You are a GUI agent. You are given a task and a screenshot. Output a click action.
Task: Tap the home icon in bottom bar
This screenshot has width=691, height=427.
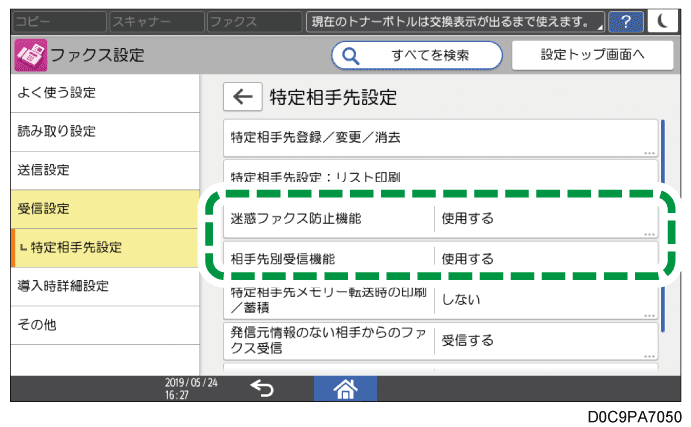345,389
